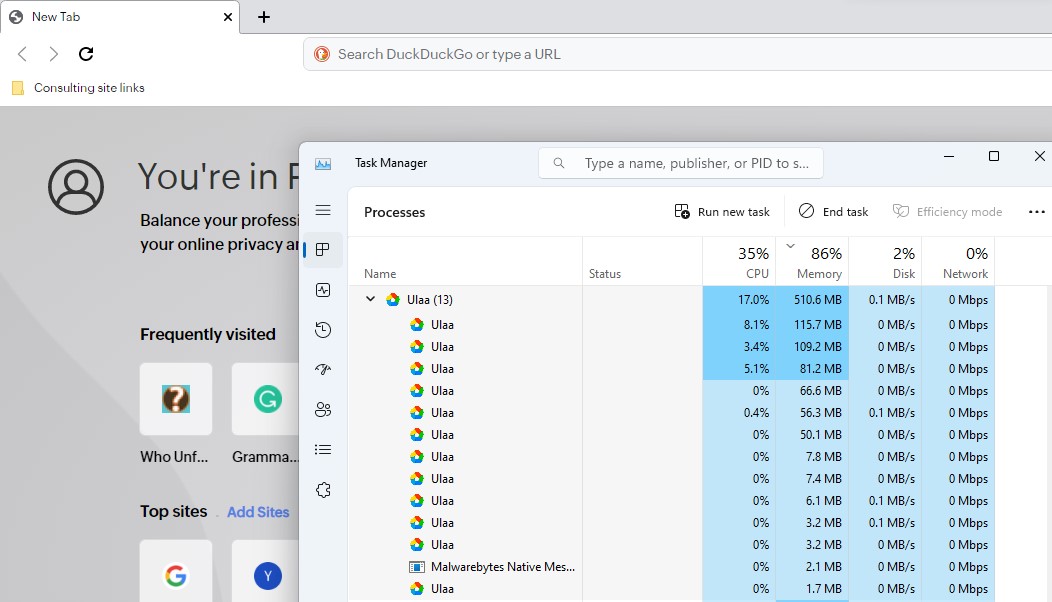Collapse the Ulaa (13) process group
Image resolution: width=1052 pixels, height=602 pixels.
(x=370, y=299)
